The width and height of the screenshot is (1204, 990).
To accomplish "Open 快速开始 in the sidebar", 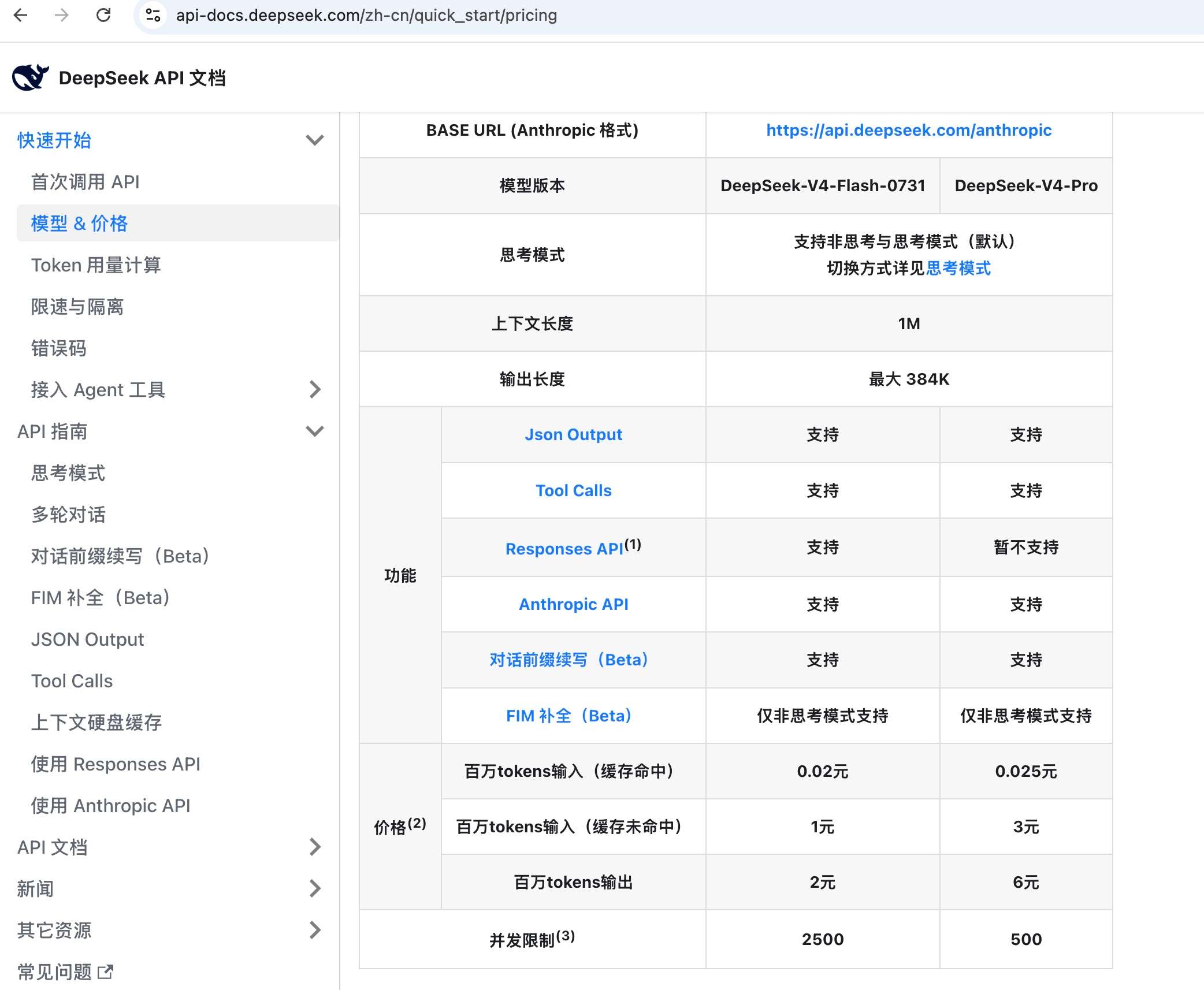I will (54, 140).
